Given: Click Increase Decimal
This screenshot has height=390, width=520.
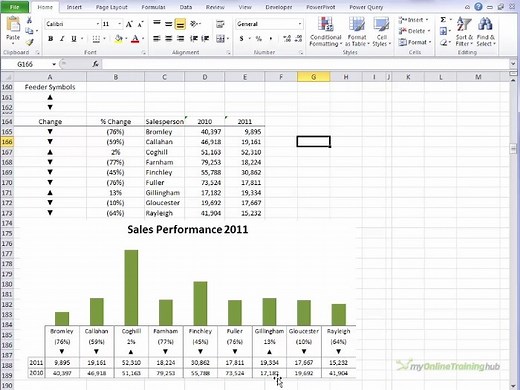Looking at the screenshot, I should (x=287, y=39).
